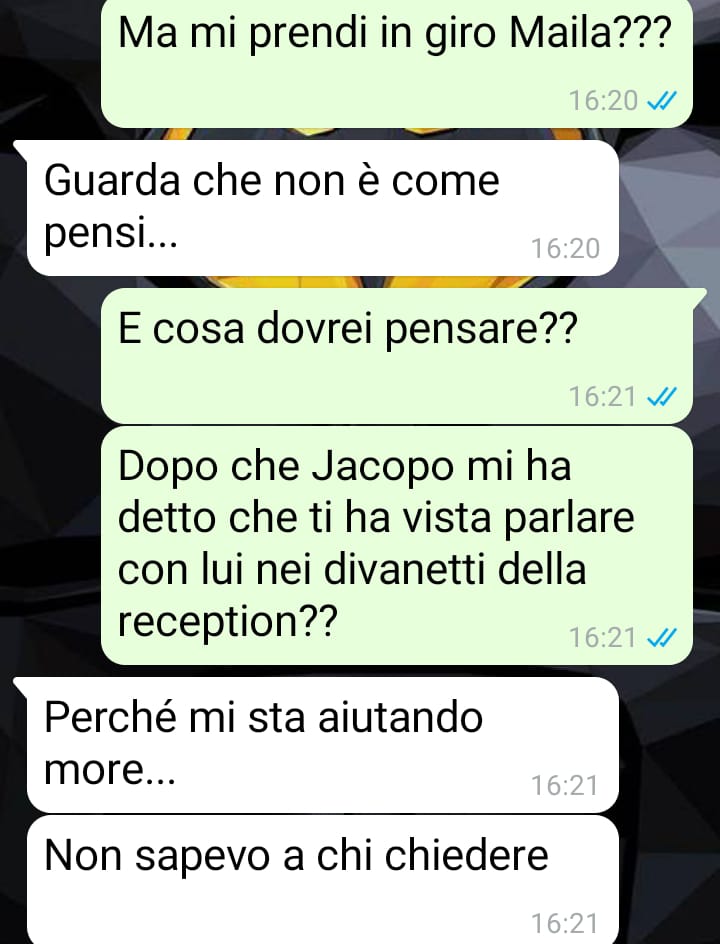Select message 'Non sapevo a chi chiedere'
The height and width of the screenshot is (944, 720).
pyautogui.click(x=323, y=880)
